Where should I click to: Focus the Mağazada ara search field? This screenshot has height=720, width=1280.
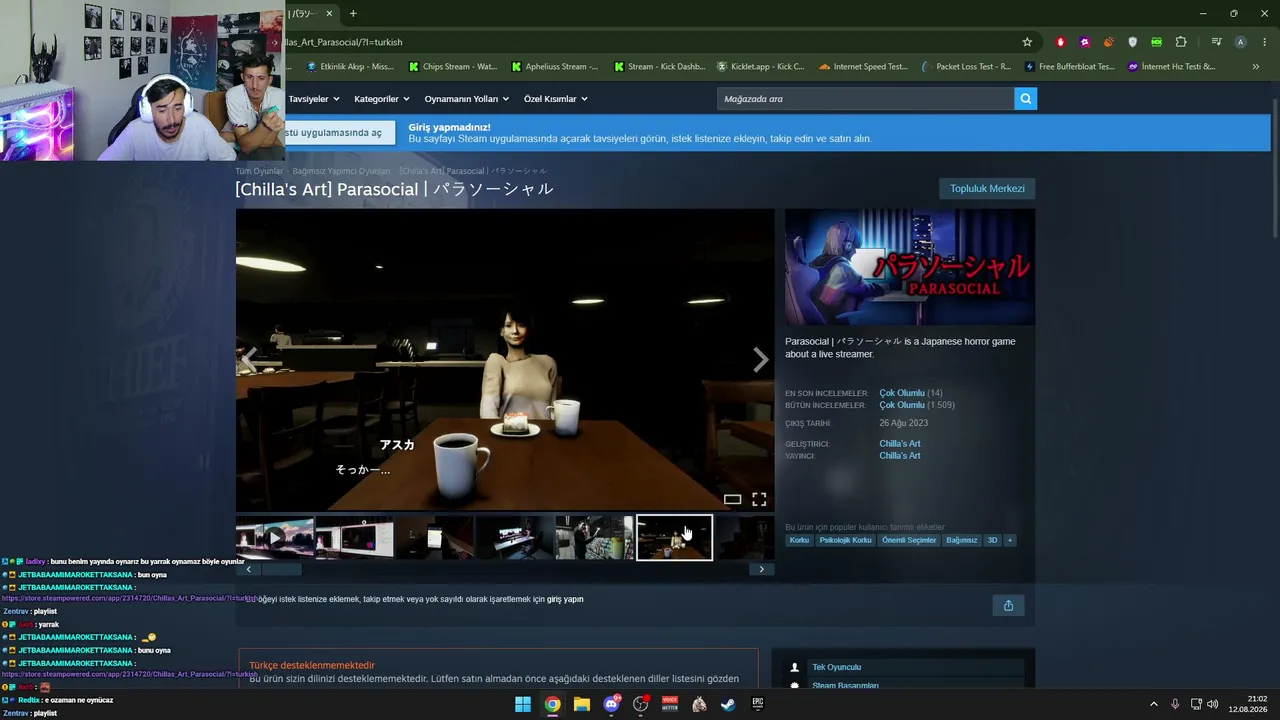(865, 98)
